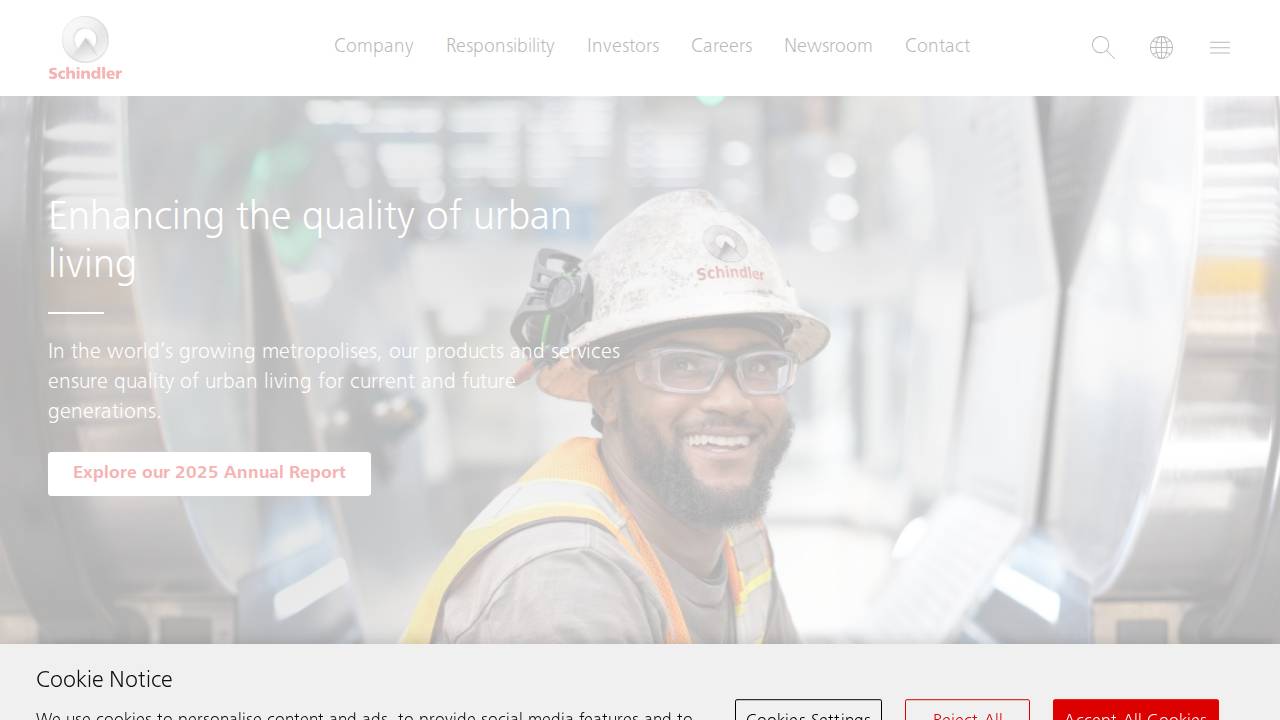Click the hero paragraph about growing metropolises
The width and height of the screenshot is (1280, 720).
pyautogui.click(x=334, y=381)
